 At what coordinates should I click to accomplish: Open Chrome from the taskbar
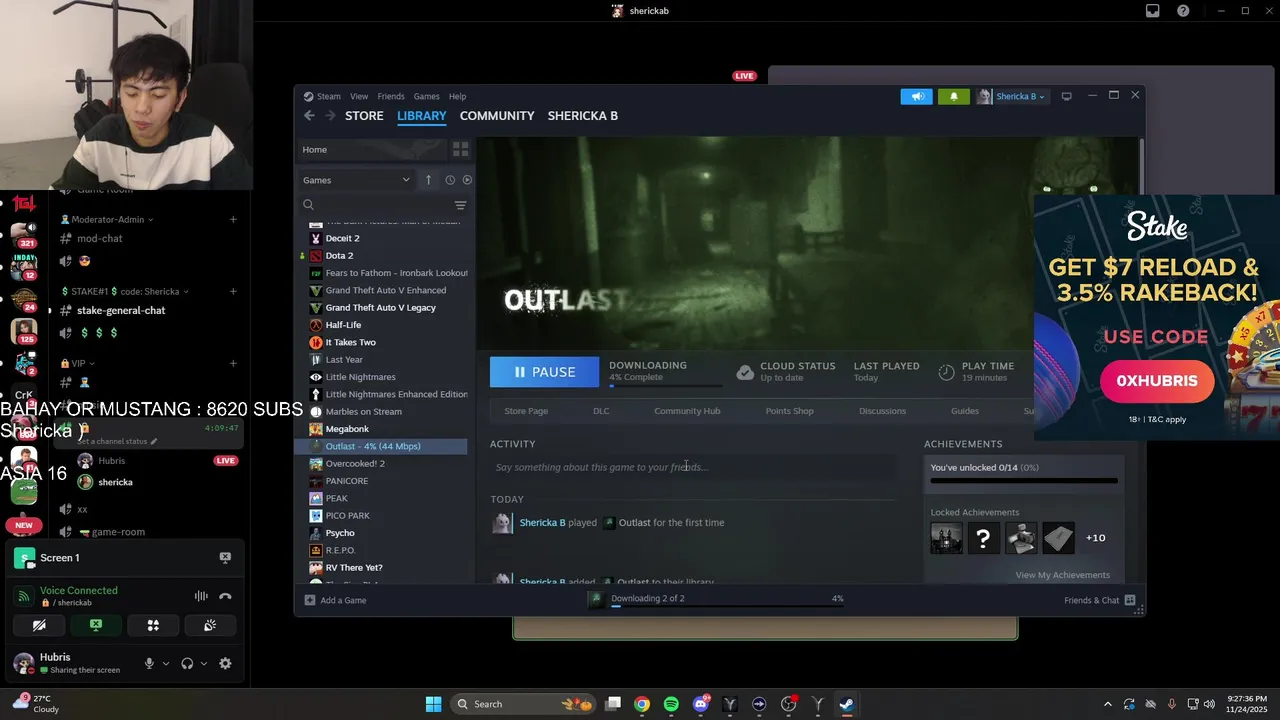642,704
